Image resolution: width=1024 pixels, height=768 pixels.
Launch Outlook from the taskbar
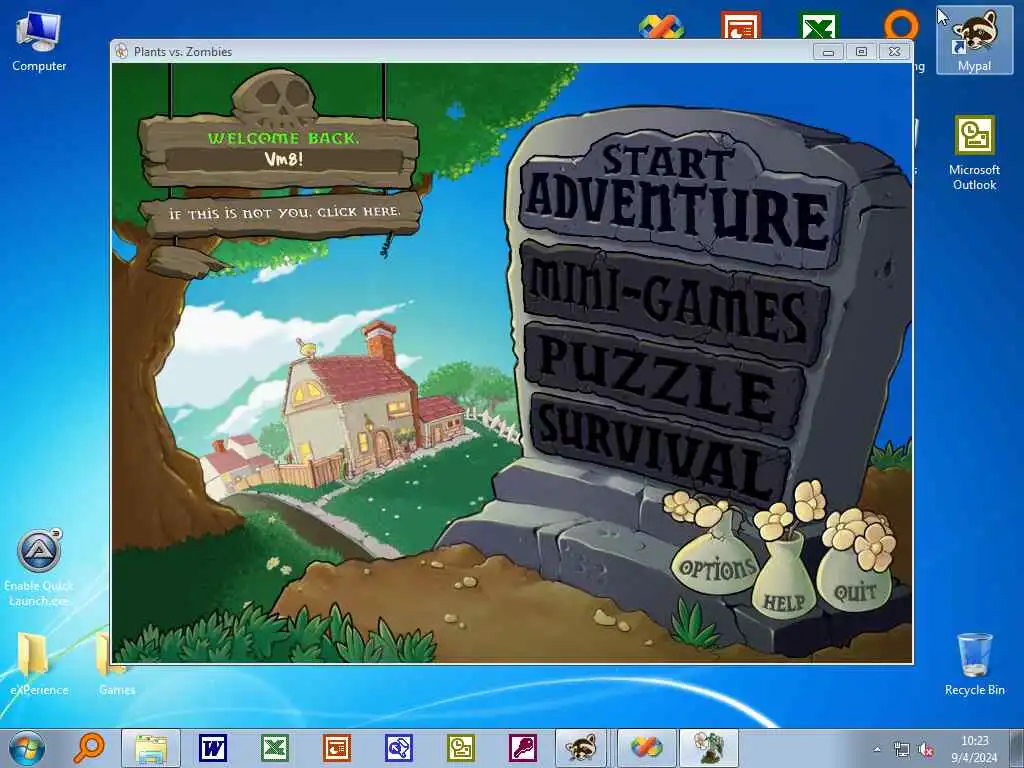[x=460, y=748]
